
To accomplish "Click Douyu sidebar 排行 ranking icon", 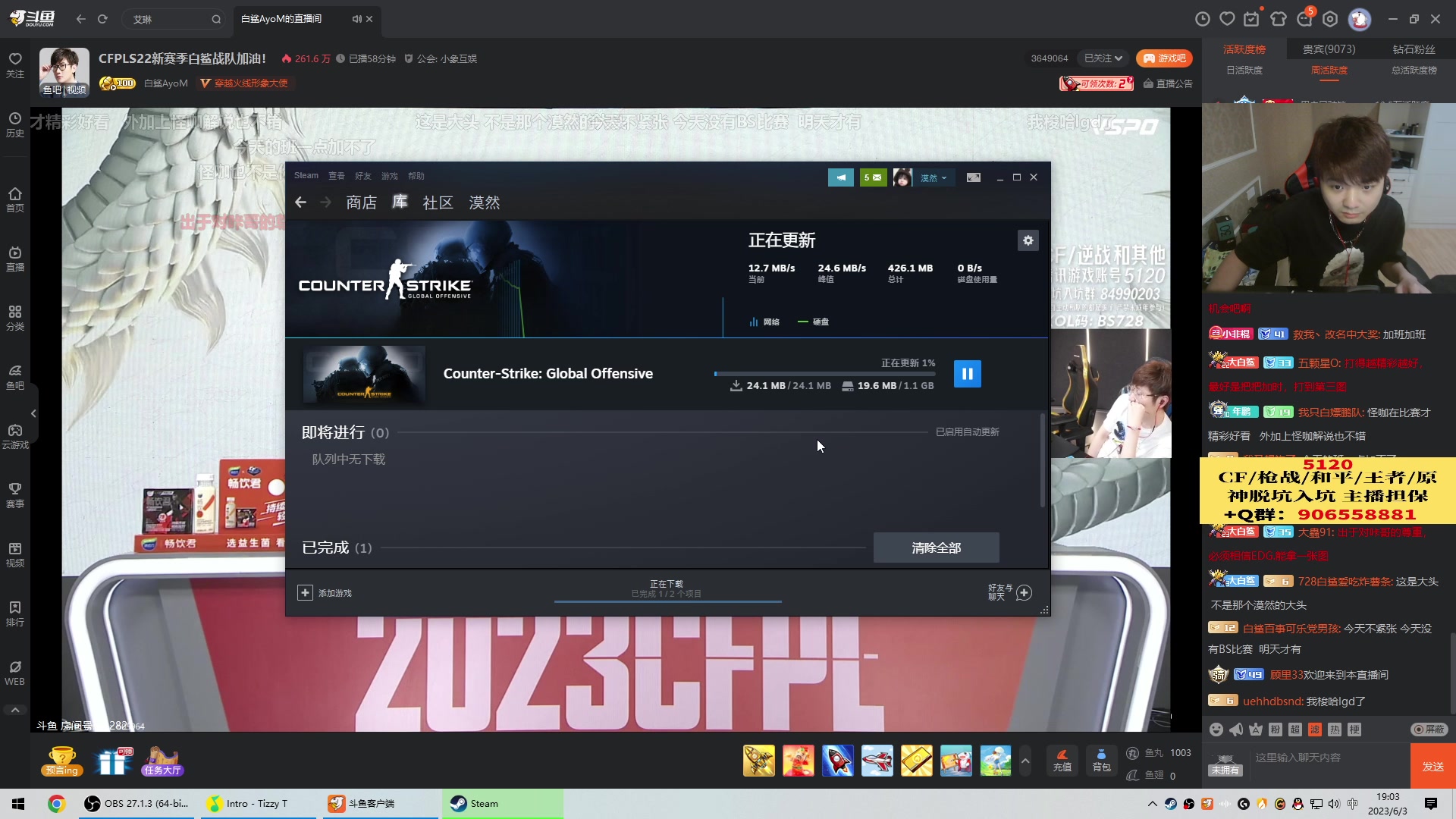I will coord(15,613).
